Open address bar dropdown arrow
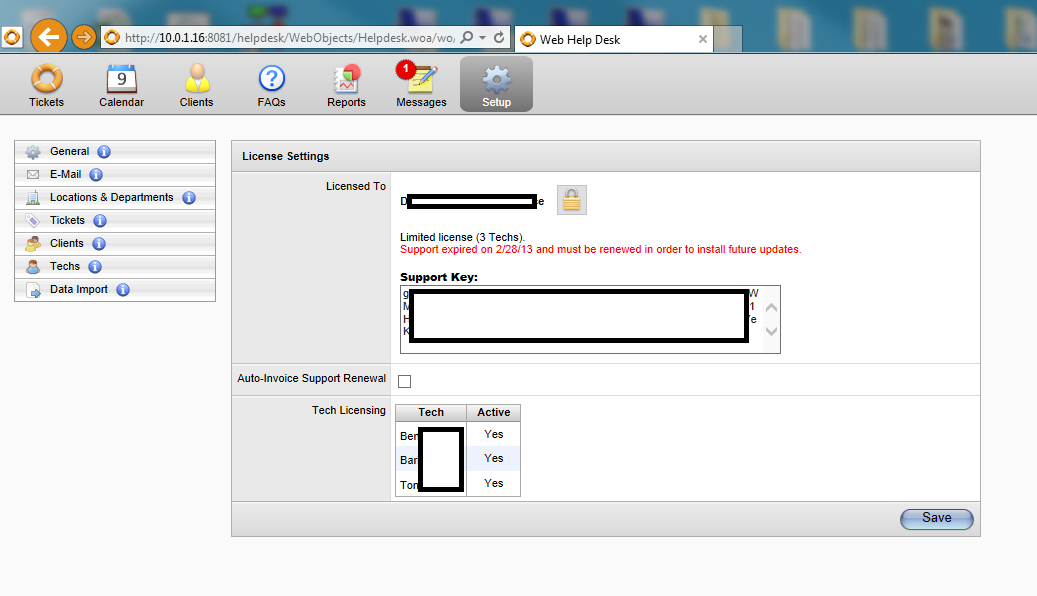The height and width of the screenshot is (596, 1037). point(483,38)
